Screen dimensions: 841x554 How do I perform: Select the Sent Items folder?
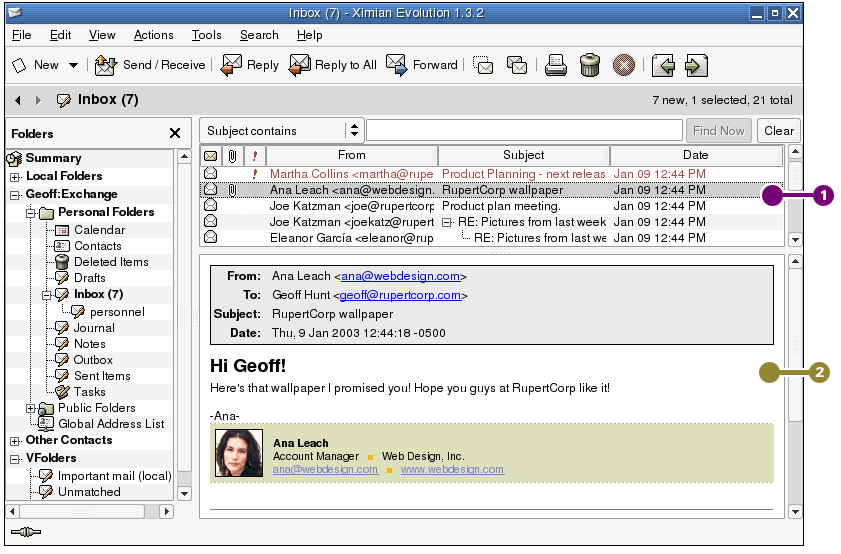(x=101, y=376)
